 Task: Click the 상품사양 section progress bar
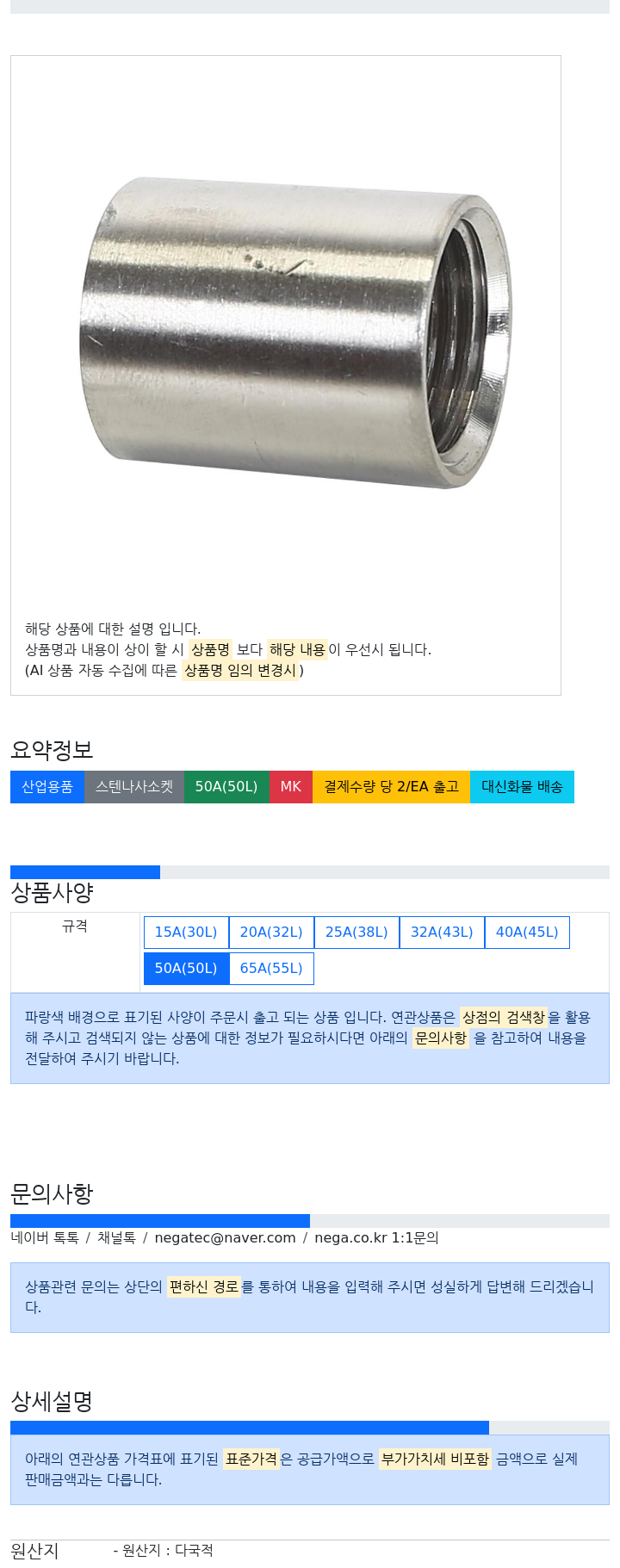[x=310, y=872]
